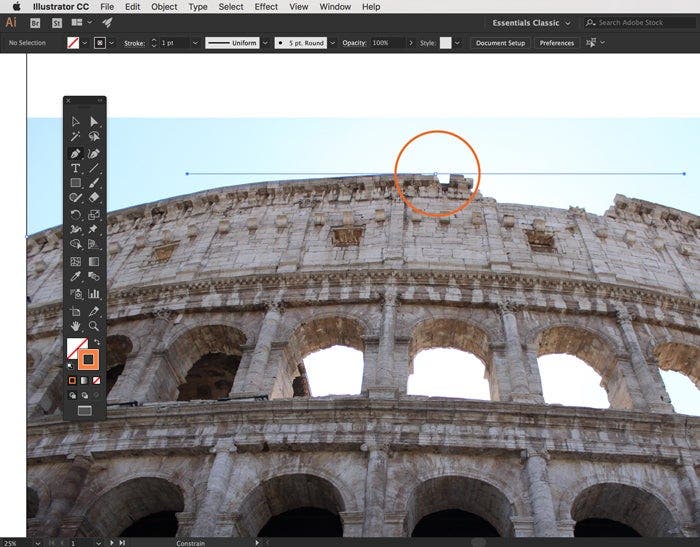This screenshot has width=700, height=547.
Task: Switch paint mode to Gradient
Action: pos(85,380)
